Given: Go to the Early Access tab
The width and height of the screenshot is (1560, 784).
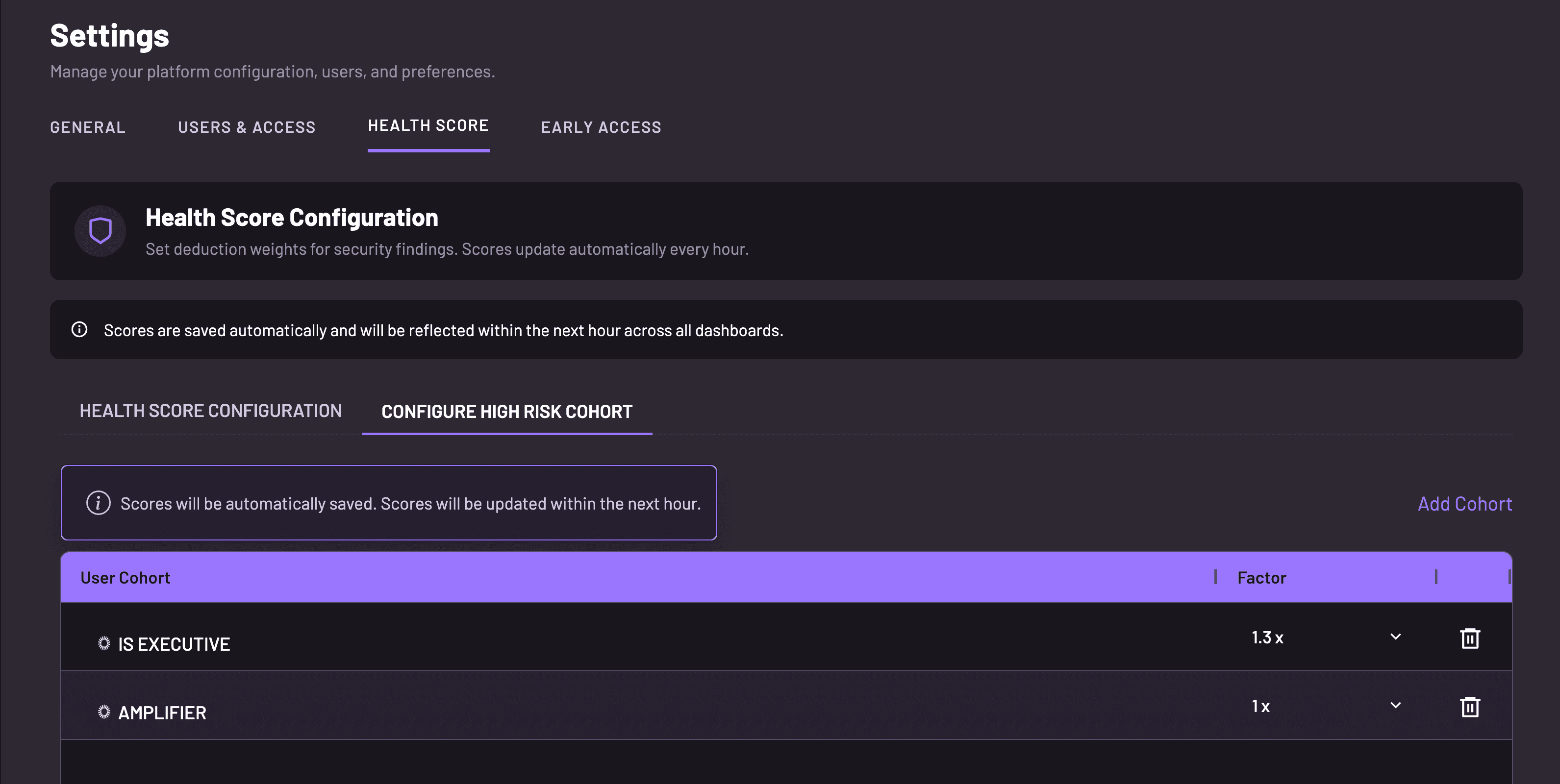Looking at the screenshot, I should tap(601, 127).
